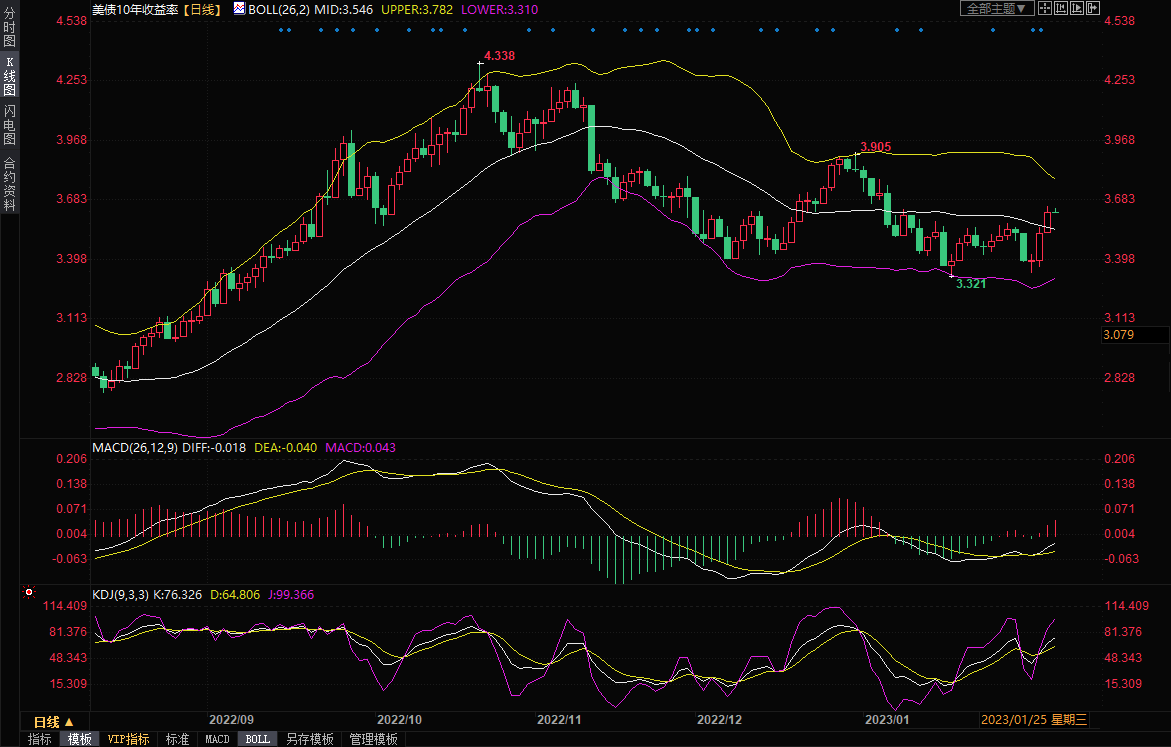Screen dimensions: 1171x747
Task: Select the 模板 bottom tab
Action: pyautogui.click(x=79, y=739)
